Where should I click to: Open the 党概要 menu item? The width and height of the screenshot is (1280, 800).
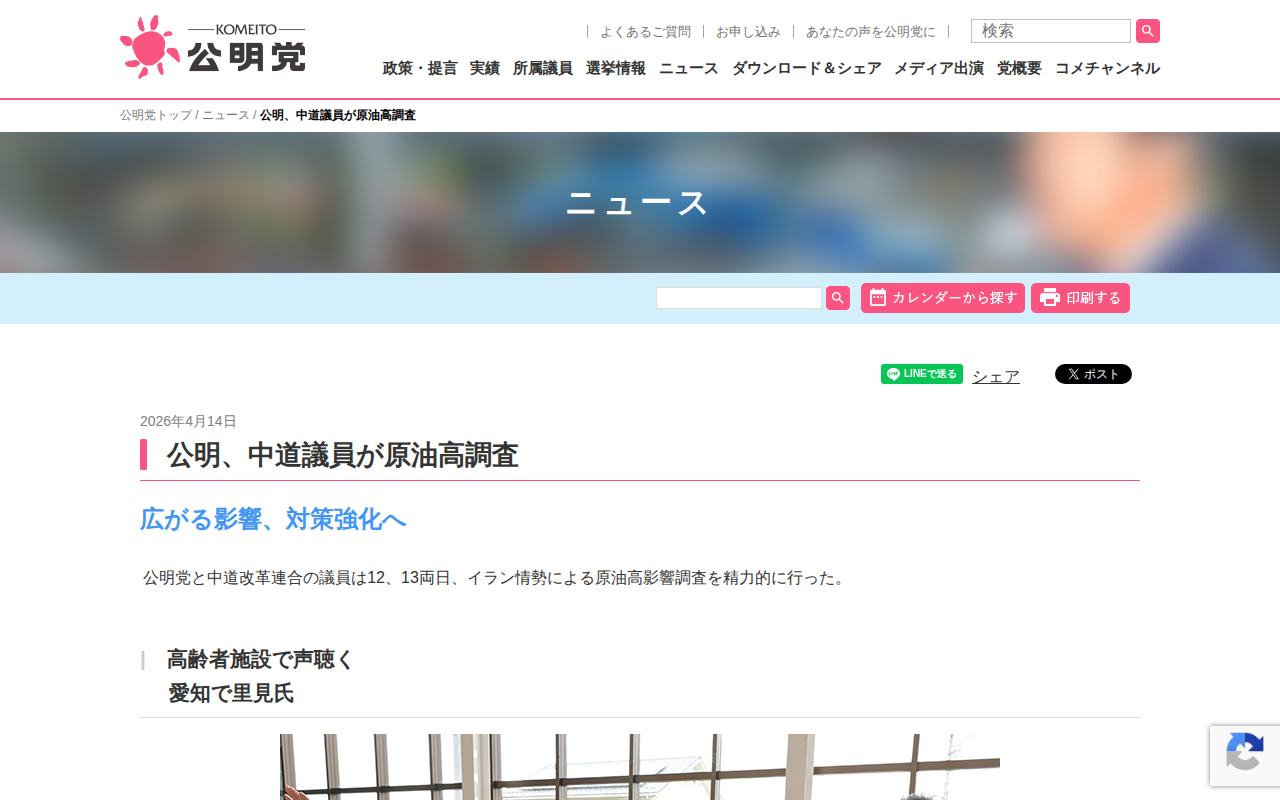click(1019, 68)
